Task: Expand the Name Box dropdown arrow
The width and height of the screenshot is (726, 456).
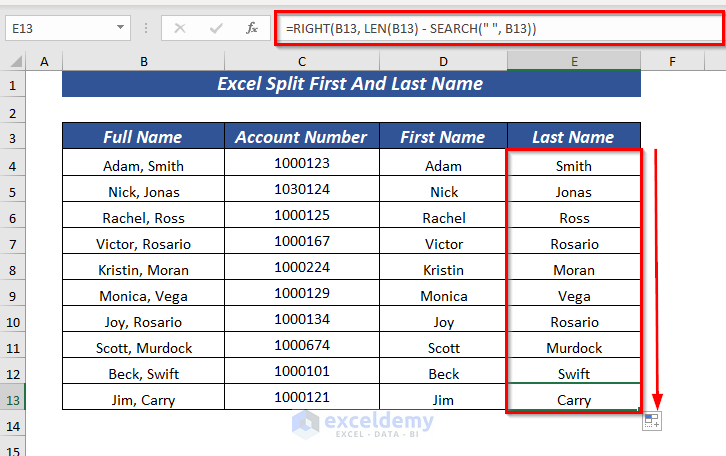Action: pyautogui.click(x=120, y=28)
